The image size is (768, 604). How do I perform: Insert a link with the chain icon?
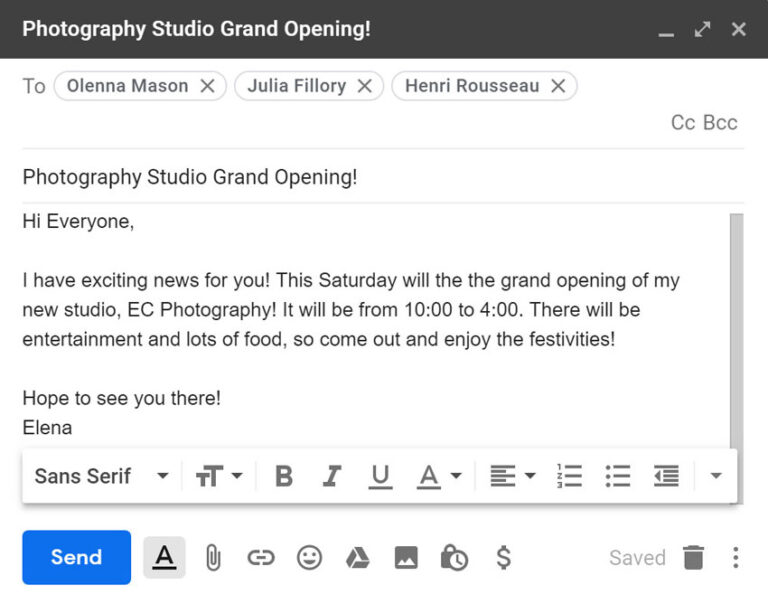261,557
